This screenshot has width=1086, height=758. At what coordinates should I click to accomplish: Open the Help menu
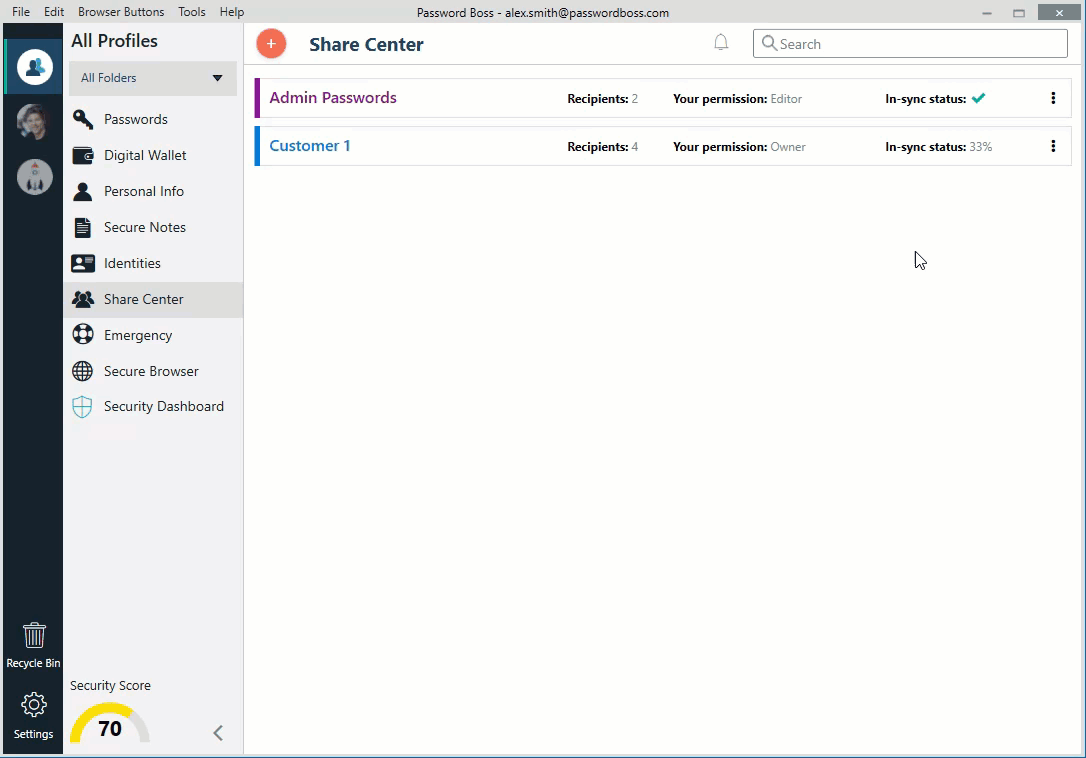pos(231,12)
